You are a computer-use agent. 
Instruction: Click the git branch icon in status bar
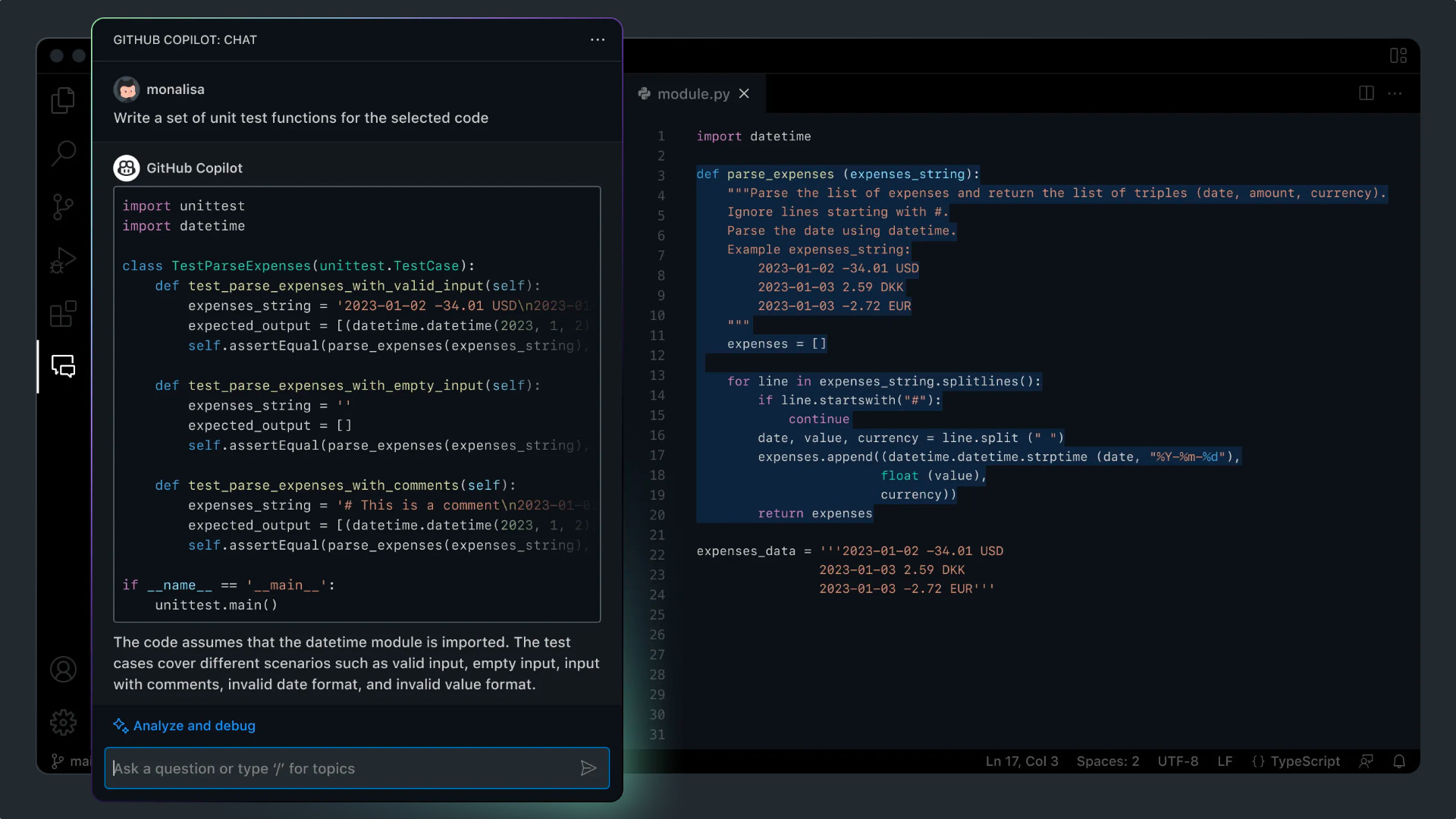pos(58,761)
